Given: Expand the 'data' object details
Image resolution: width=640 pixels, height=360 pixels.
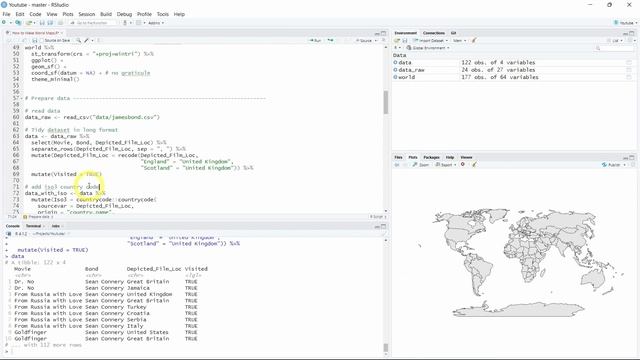Looking at the screenshot, I should coord(395,62).
